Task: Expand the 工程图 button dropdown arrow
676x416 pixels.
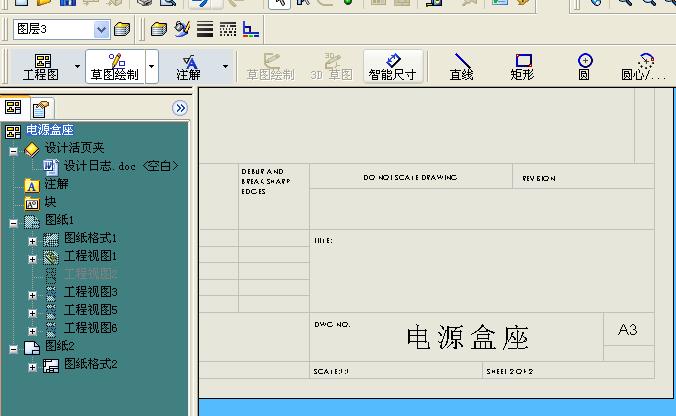Action: click(77, 67)
